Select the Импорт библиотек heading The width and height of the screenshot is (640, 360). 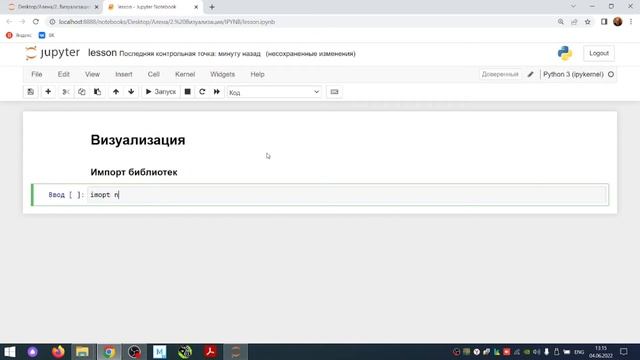134,172
